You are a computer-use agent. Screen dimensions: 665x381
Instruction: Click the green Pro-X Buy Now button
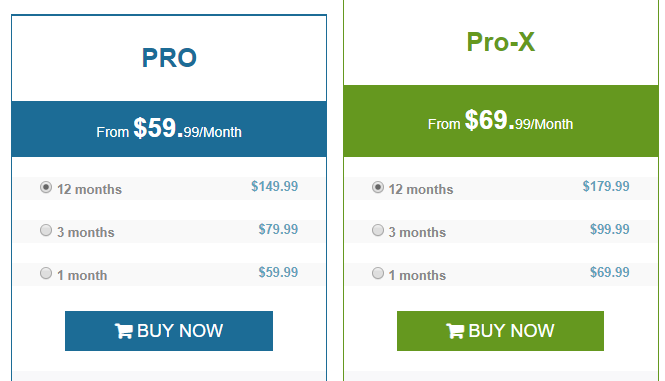click(500, 331)
